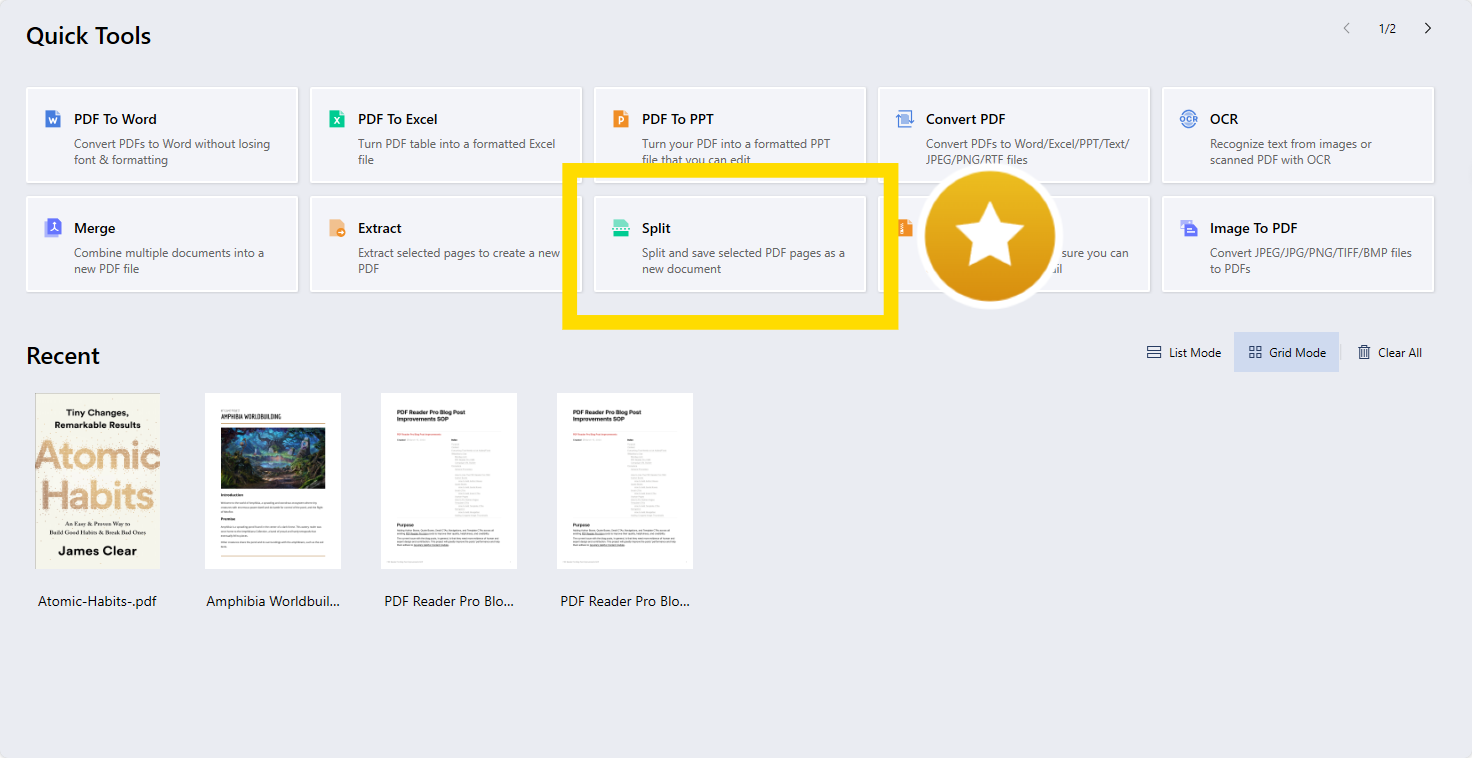Click the Merge tool icon
The width and height of the screenshot is (1472, 758).
(x=53, y=228)
